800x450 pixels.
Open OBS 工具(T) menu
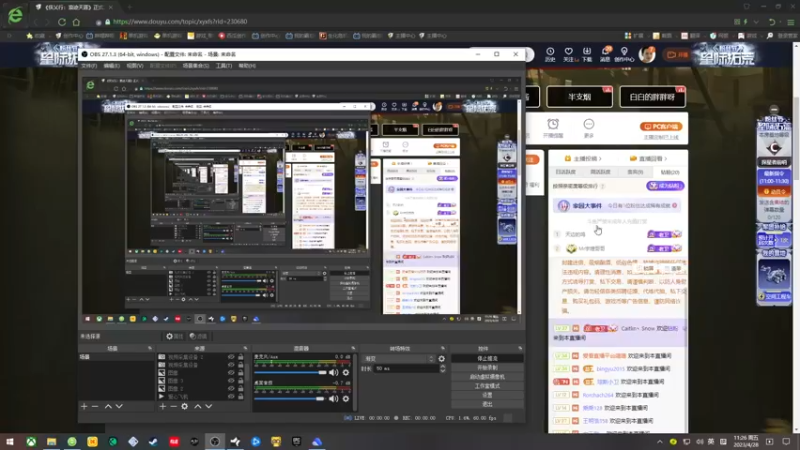(223, 66)
